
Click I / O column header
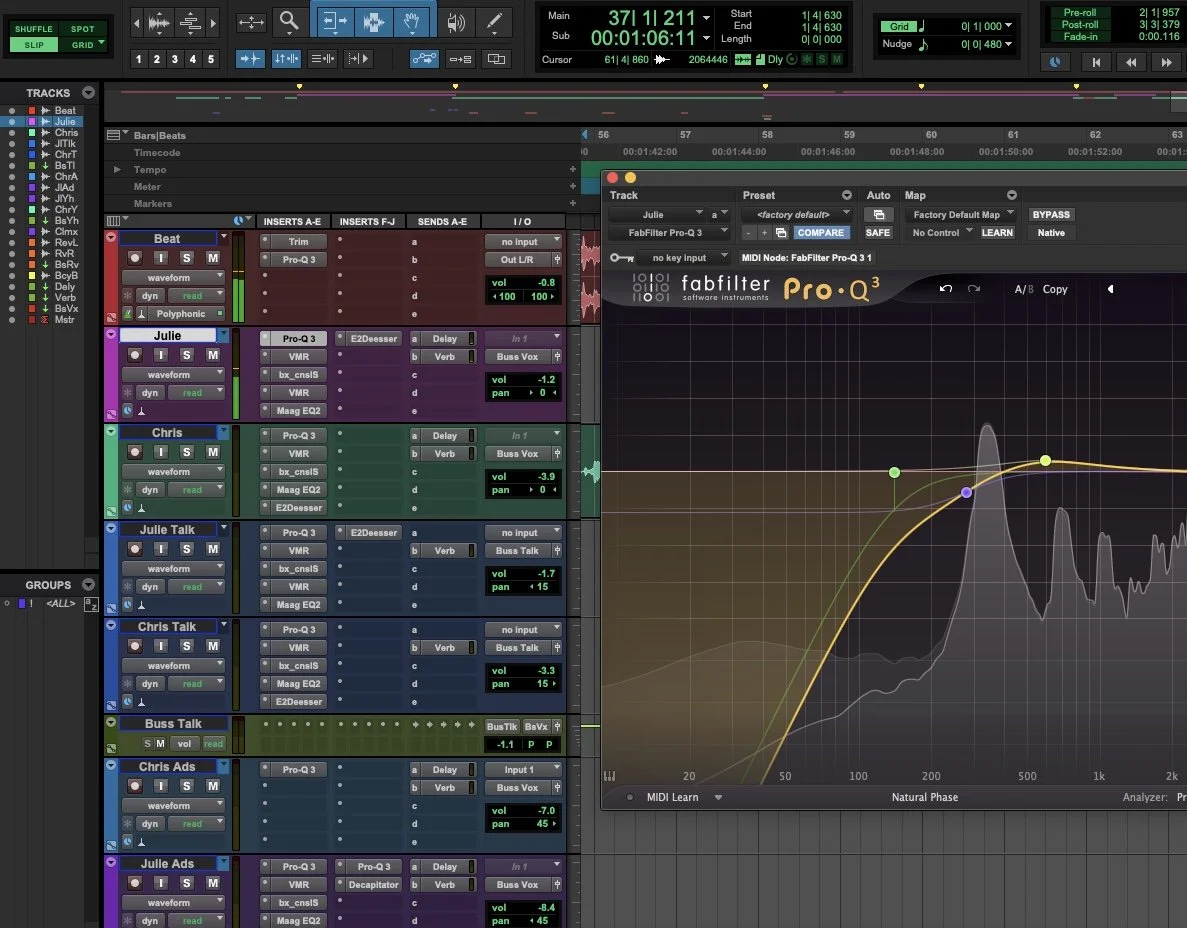click(x=522, y=221)
